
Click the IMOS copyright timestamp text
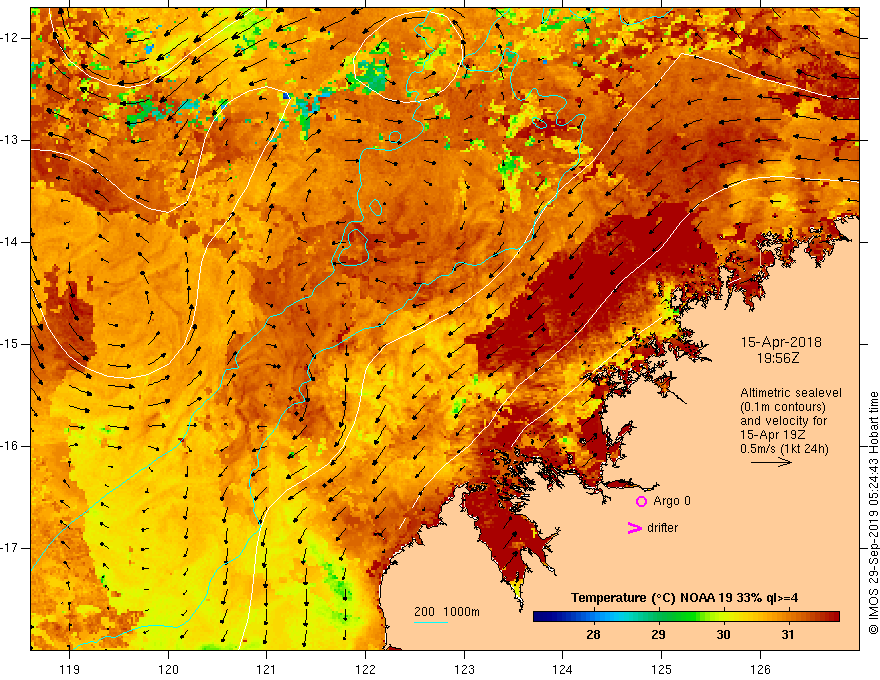pyautogui.click(x=873, y=513)
